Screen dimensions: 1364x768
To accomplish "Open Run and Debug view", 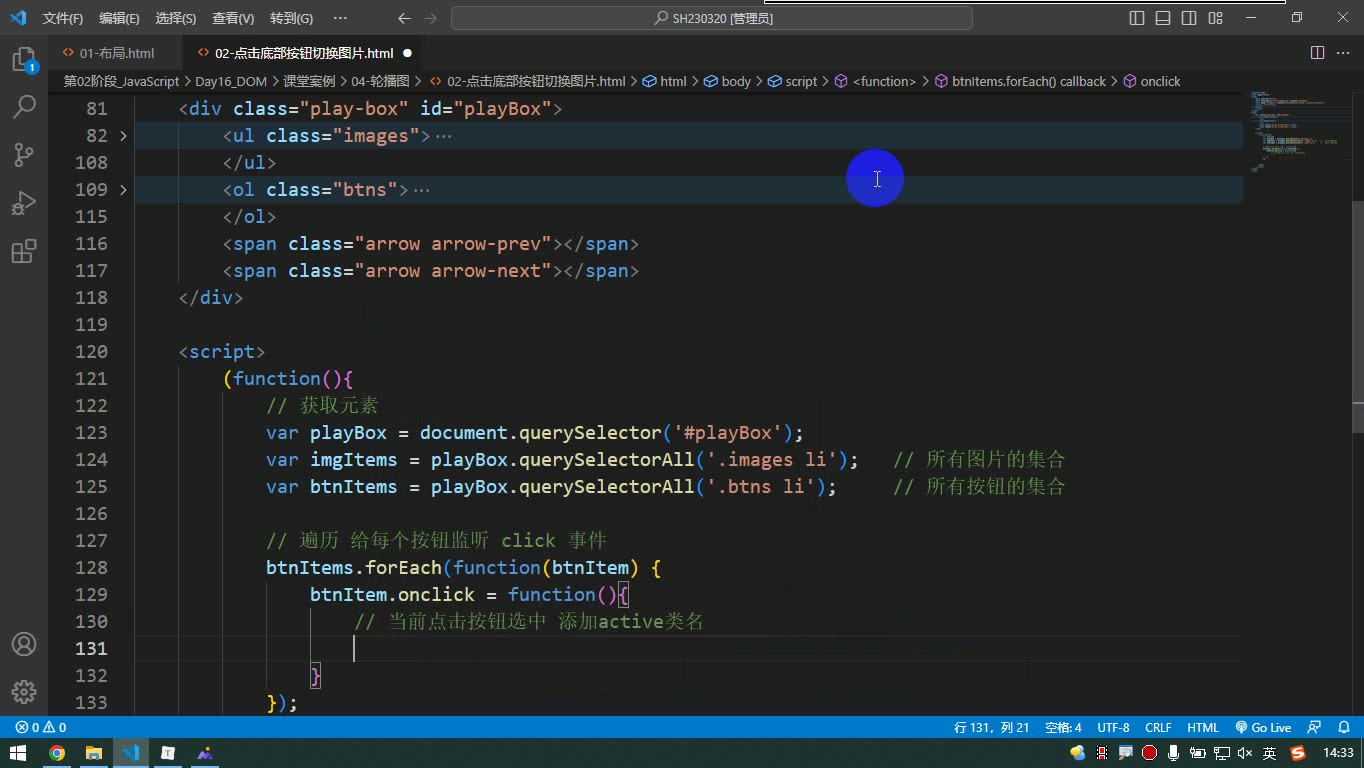I will 24,203.
